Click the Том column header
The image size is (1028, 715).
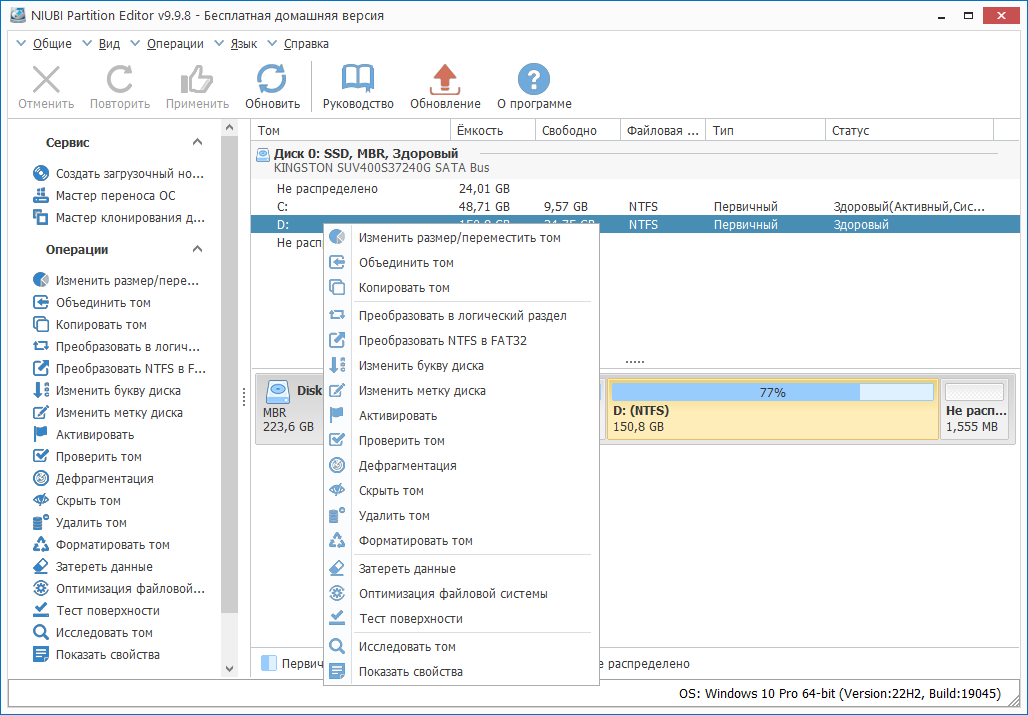click(351, 130)
